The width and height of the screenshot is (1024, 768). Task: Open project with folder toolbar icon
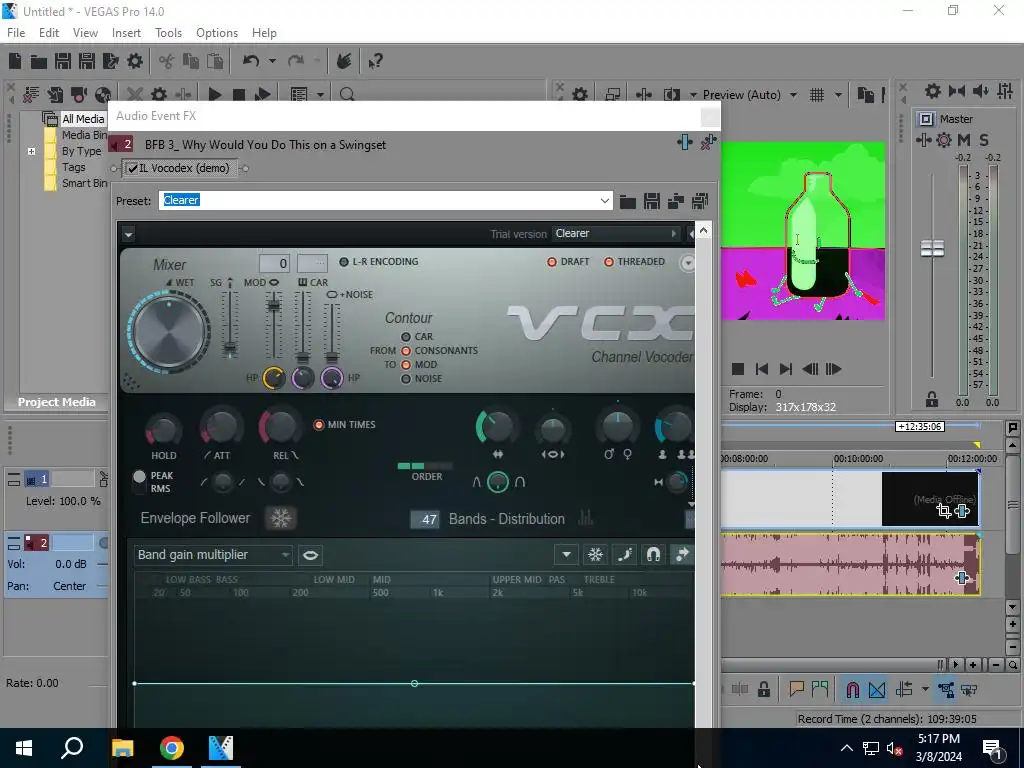point(39,61)
